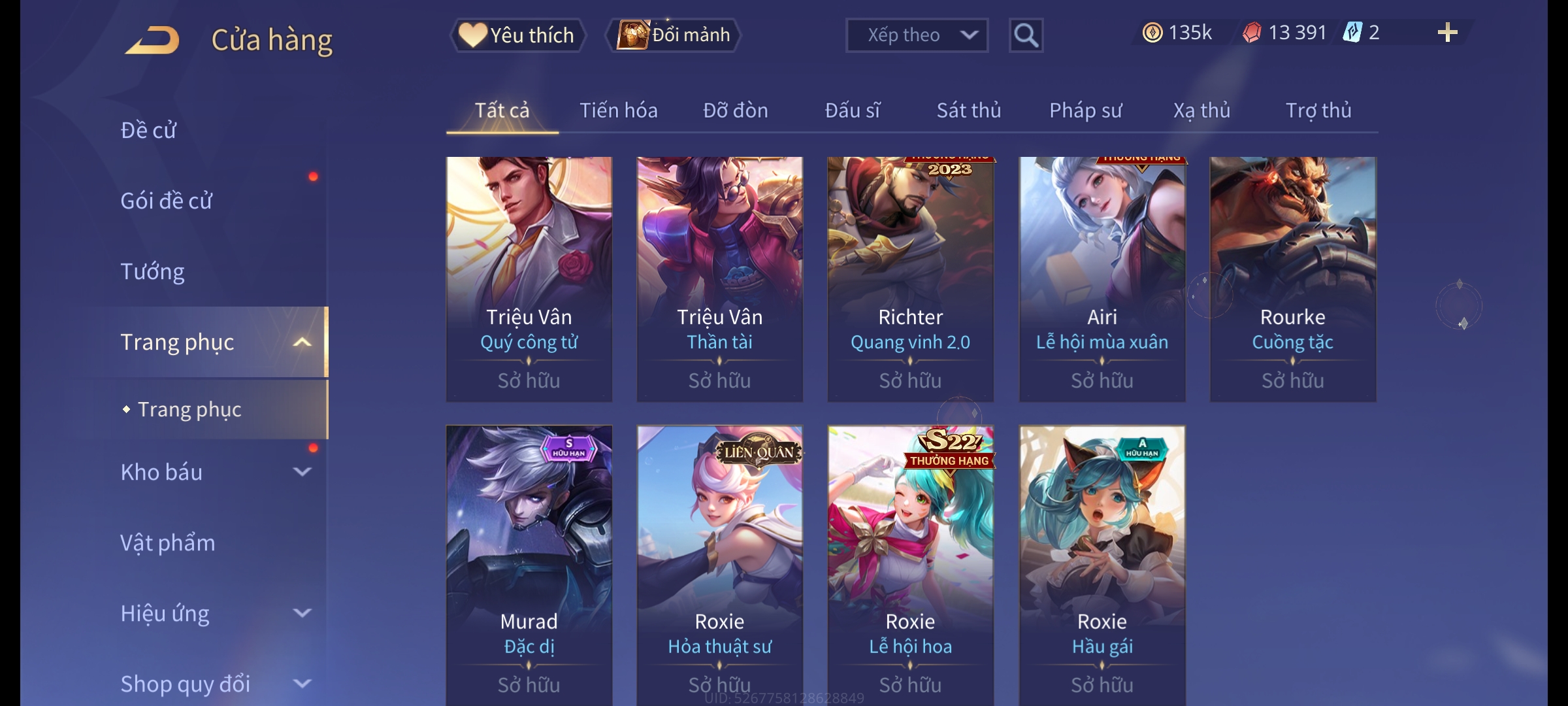
Task: Tap the back arrow icon beside Cửa hàng
Action: 152,40
